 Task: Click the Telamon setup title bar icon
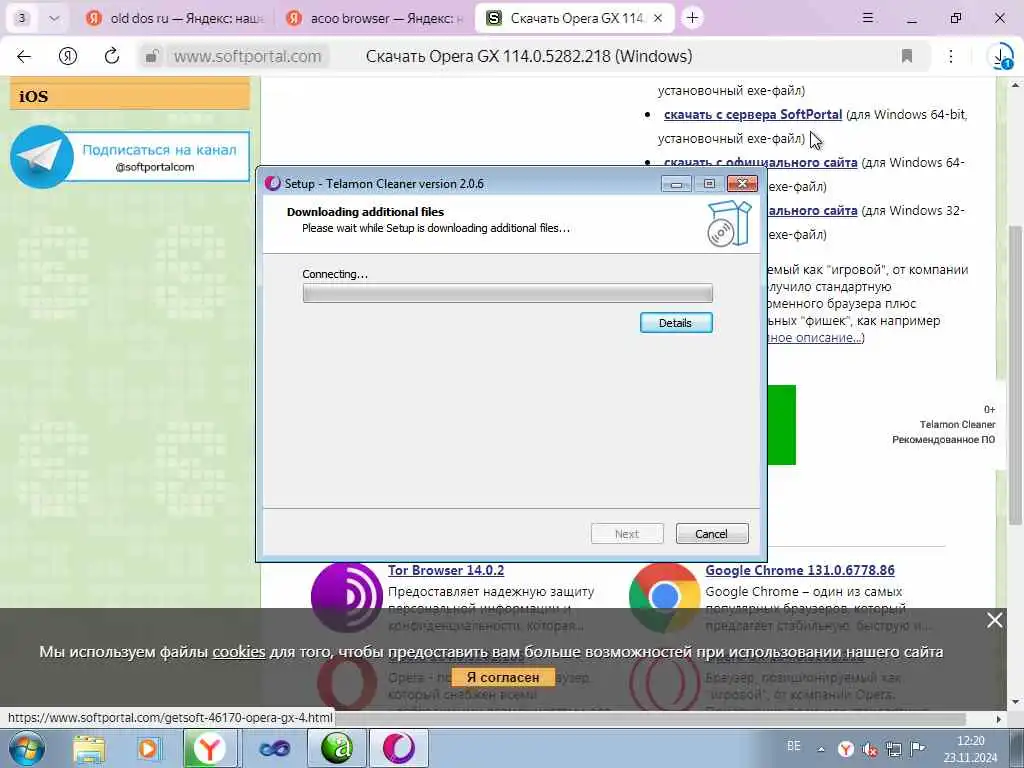coord(272,184)
